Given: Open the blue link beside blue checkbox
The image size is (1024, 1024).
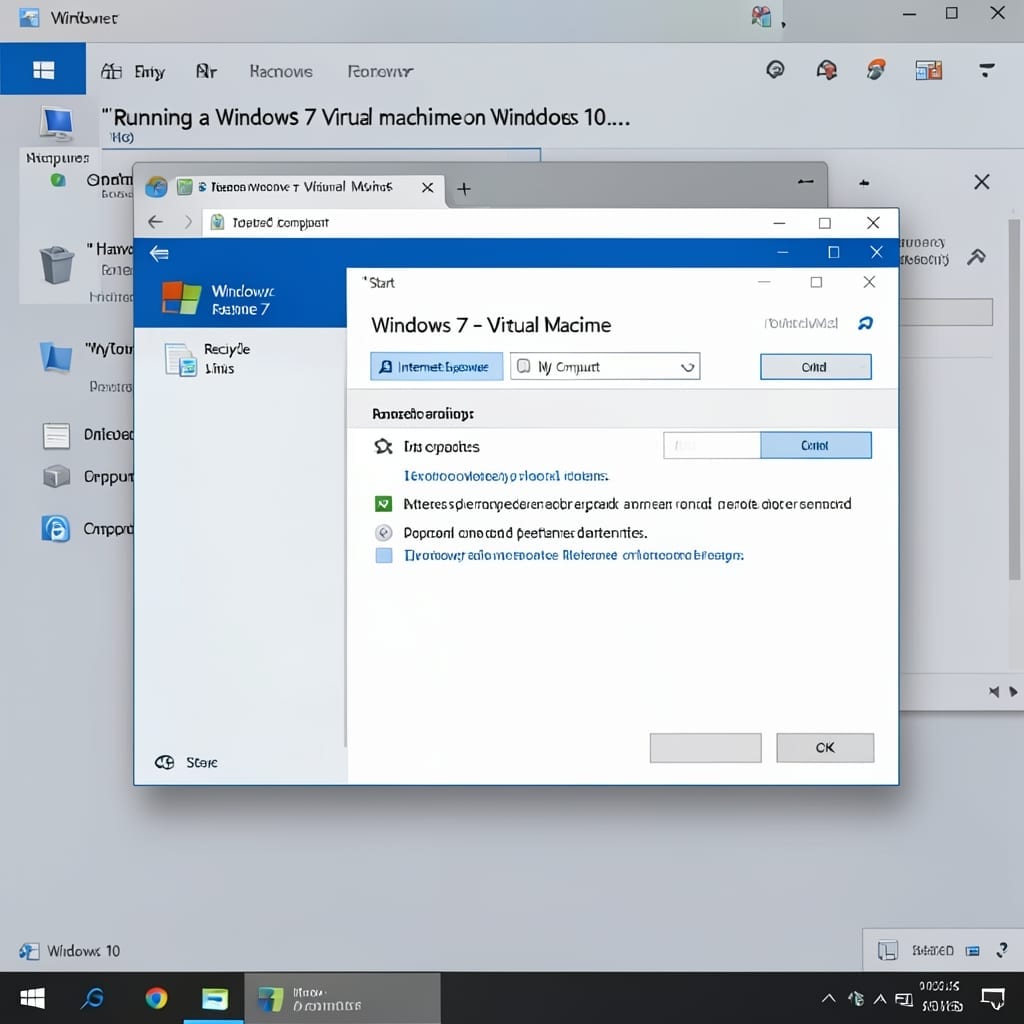Looking at the screenshot, I should pyautogui.click(x=573, y=556).
